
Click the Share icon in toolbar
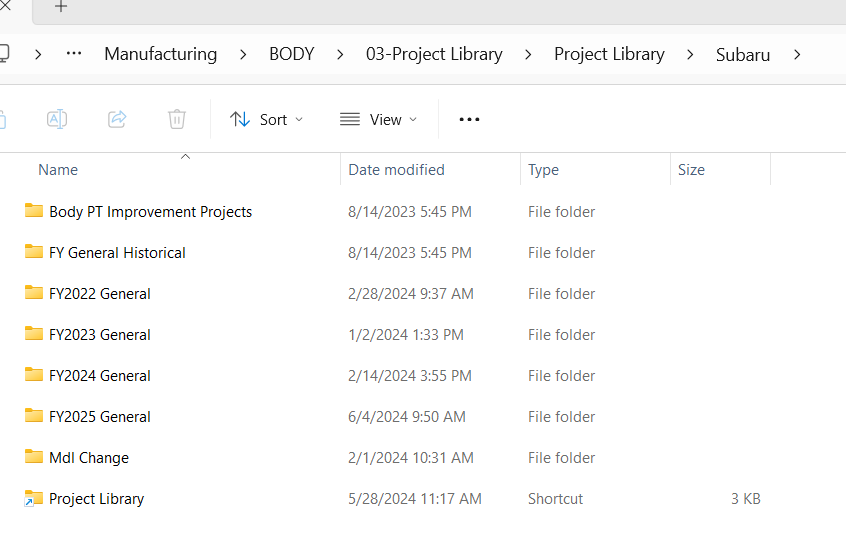pyautogui.click(x=117, y=119)
